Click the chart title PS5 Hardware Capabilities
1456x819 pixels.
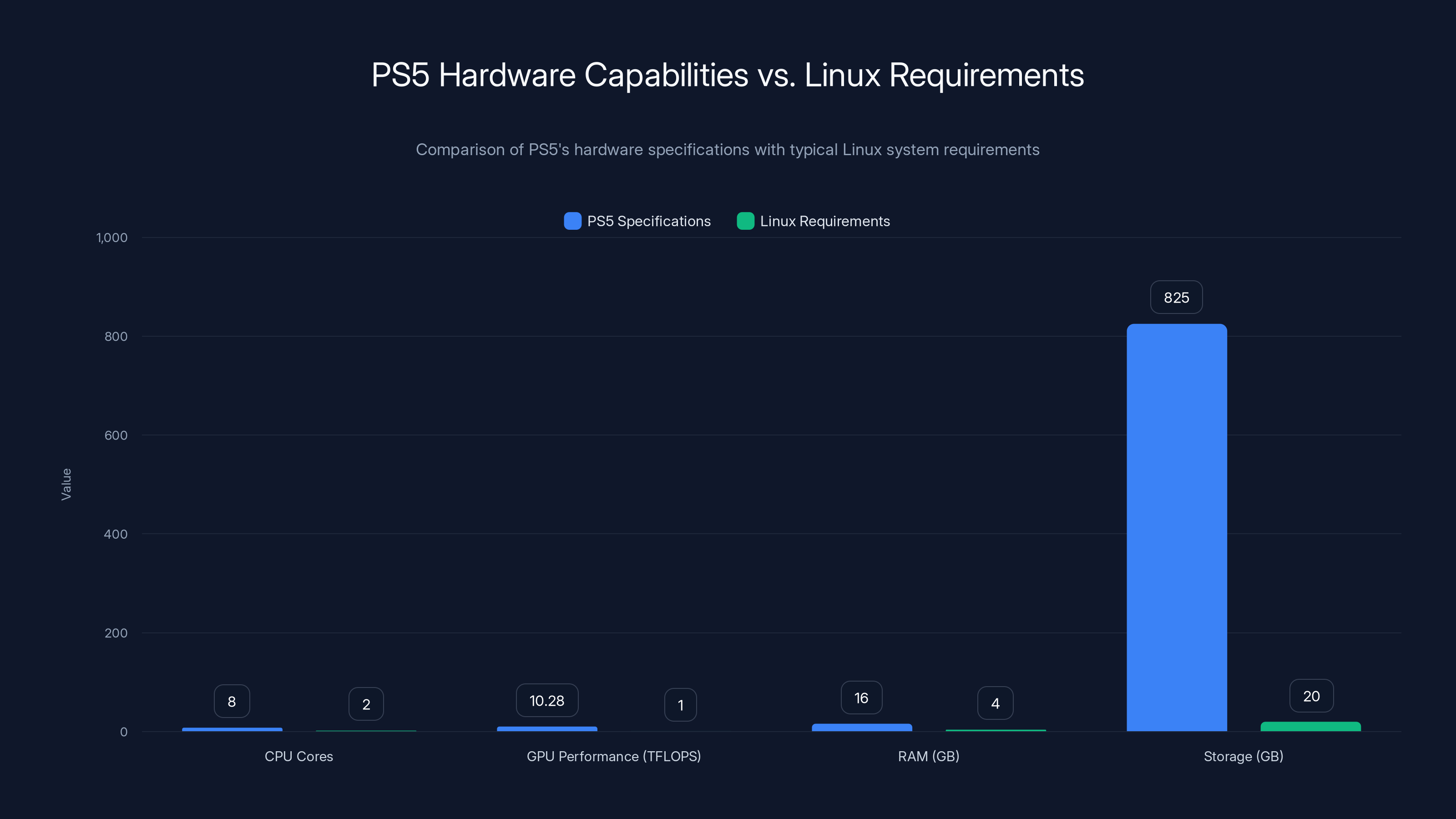pos(728,75)
